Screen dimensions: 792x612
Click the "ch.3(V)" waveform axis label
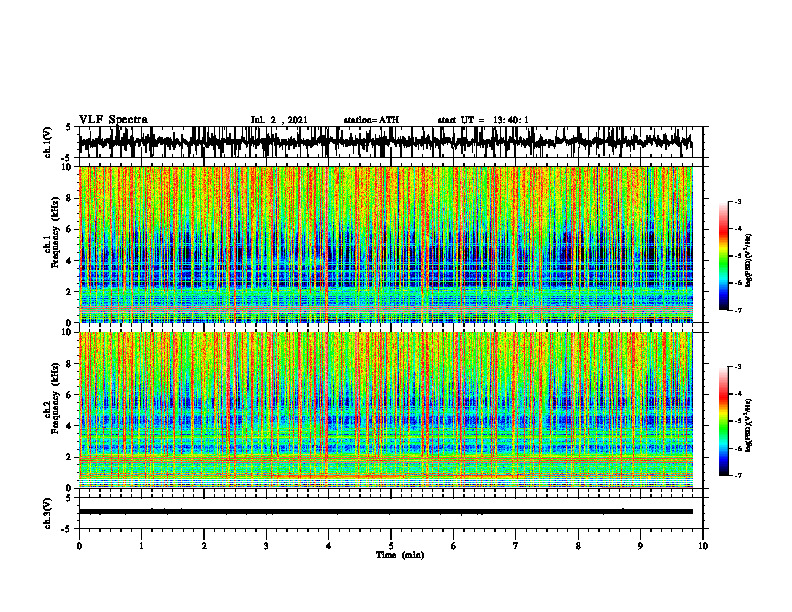48,514
